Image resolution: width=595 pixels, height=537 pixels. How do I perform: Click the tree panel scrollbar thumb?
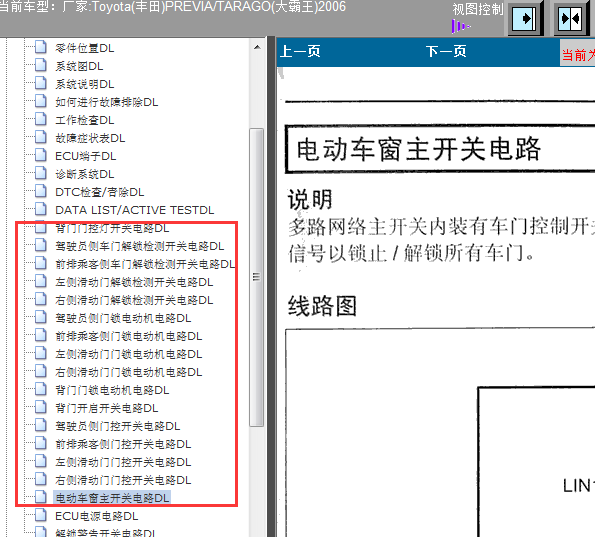257,277
